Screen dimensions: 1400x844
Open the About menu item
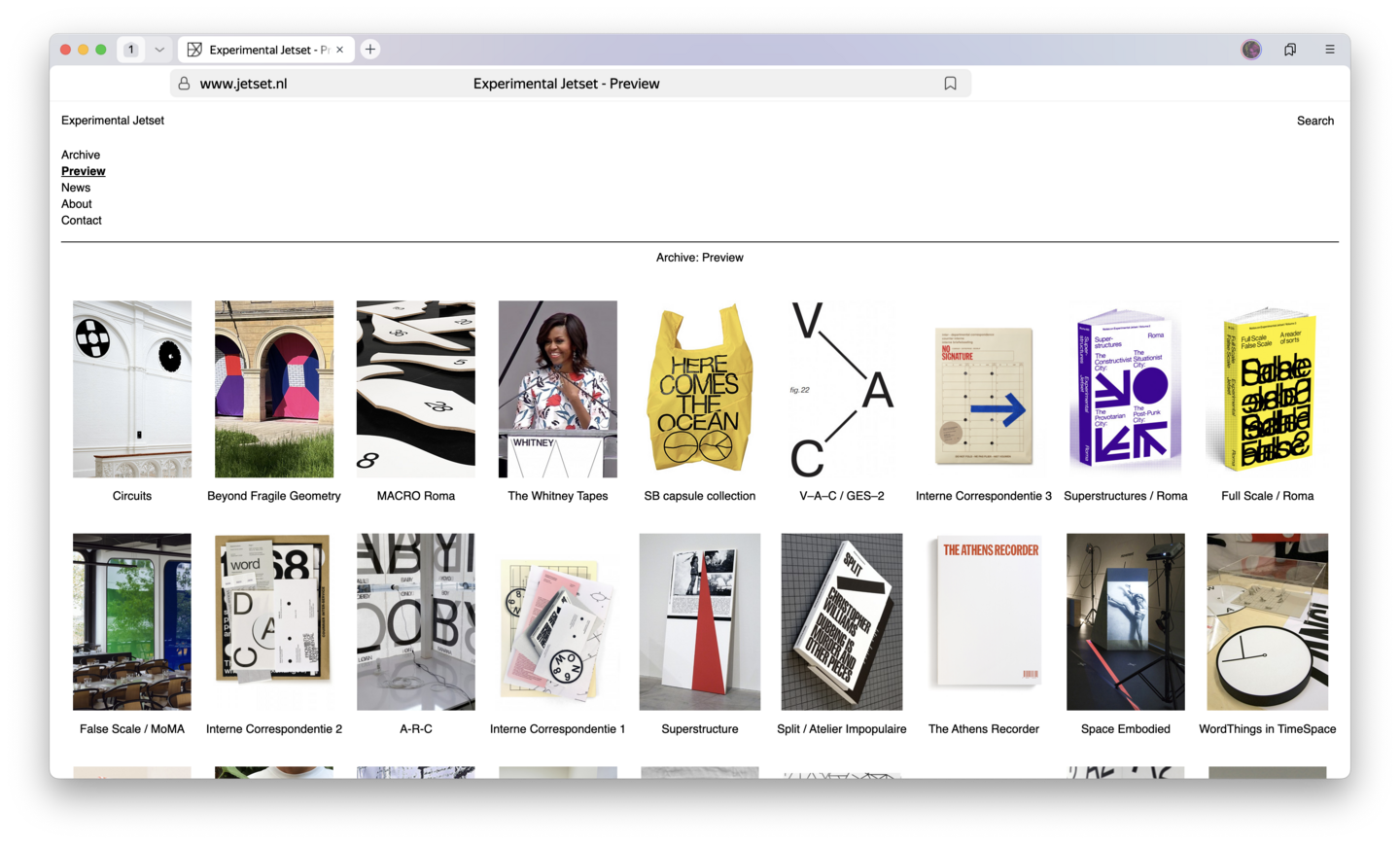coord(77,204)
